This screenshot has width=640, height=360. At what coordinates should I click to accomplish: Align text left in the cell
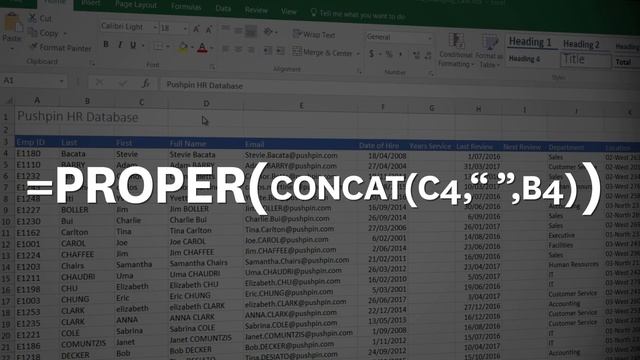click(x=225, y=49)
